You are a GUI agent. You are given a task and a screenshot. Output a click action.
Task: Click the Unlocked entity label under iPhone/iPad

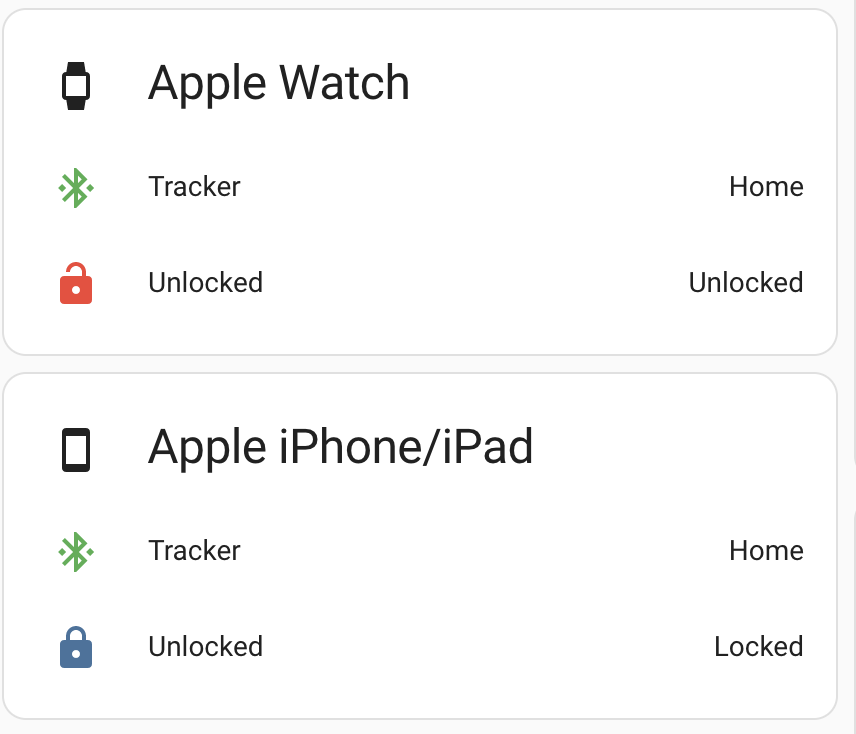[205, 647]
